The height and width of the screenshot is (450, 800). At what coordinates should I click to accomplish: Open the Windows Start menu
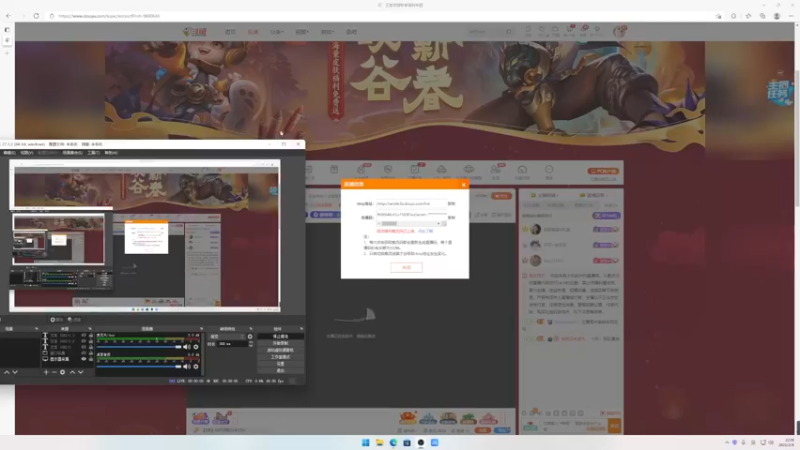point(366,442)
